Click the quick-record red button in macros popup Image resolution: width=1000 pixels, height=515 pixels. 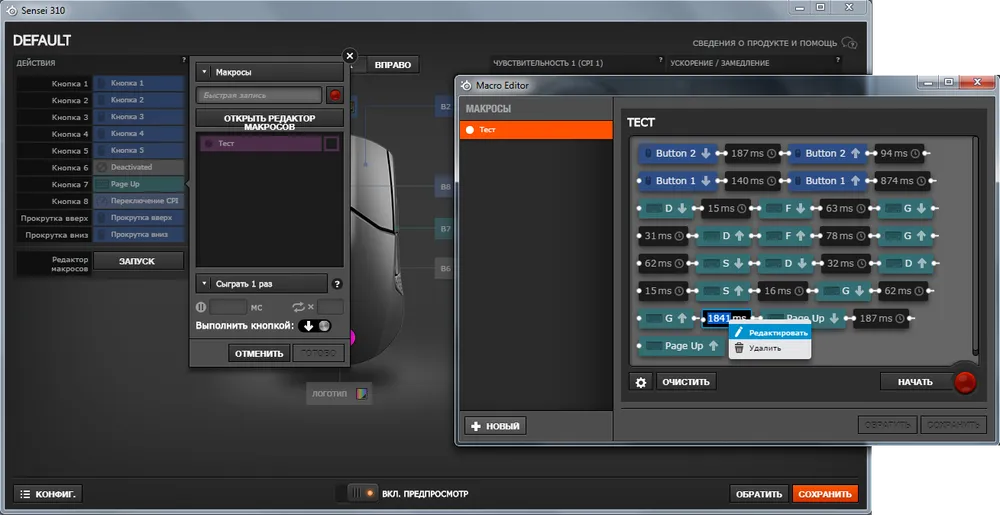pos(335,96)
